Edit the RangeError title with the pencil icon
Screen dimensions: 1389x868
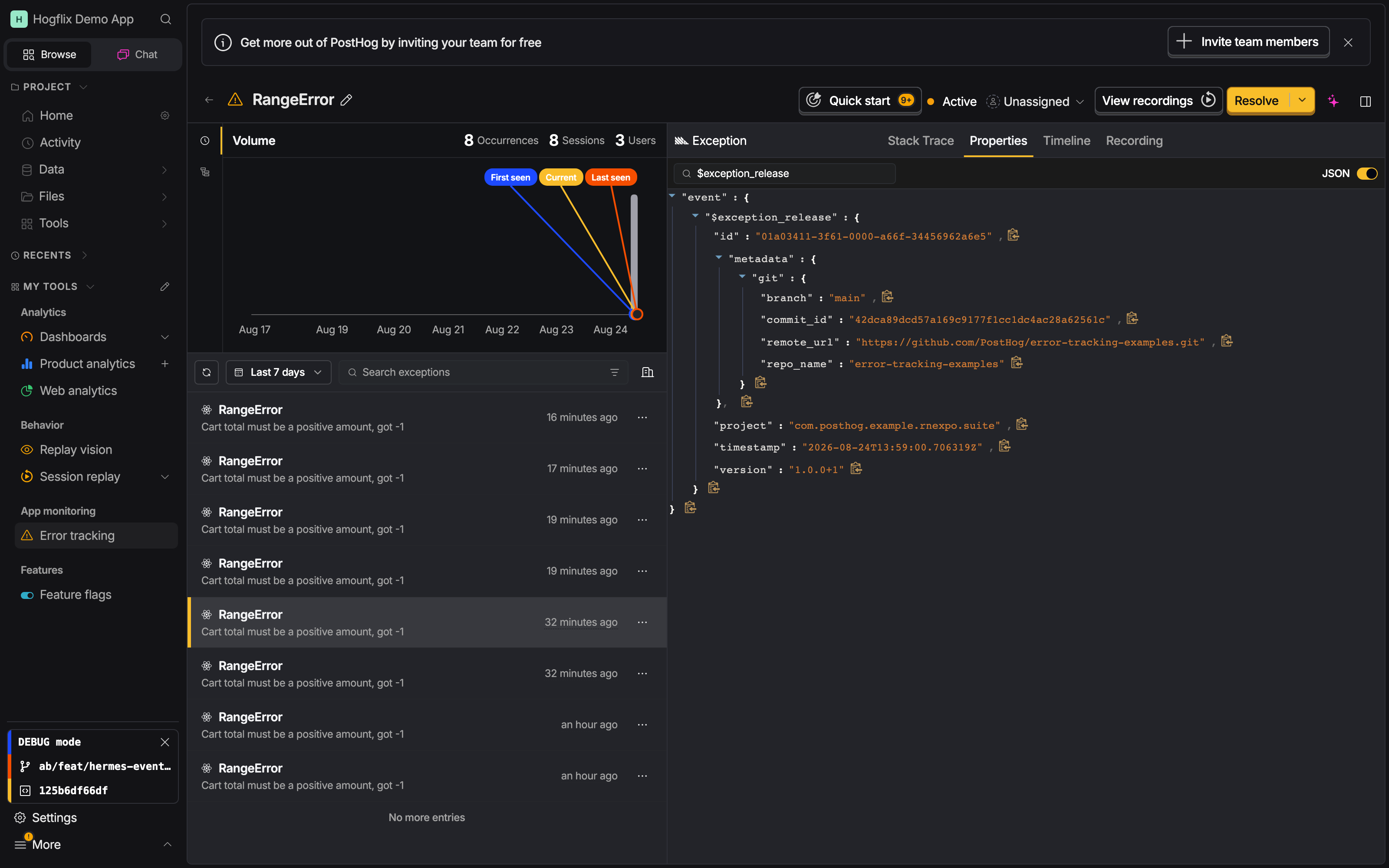click(346, 100)
